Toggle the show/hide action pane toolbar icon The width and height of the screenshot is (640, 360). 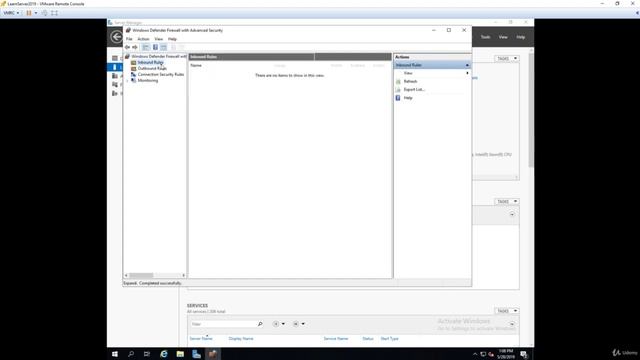click(164, 47)
